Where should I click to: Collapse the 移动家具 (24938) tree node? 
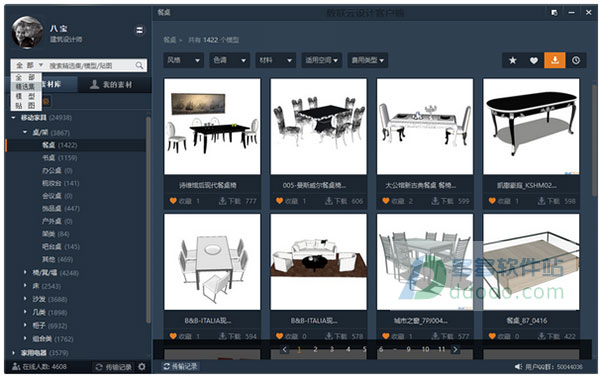tap(13, 118)
